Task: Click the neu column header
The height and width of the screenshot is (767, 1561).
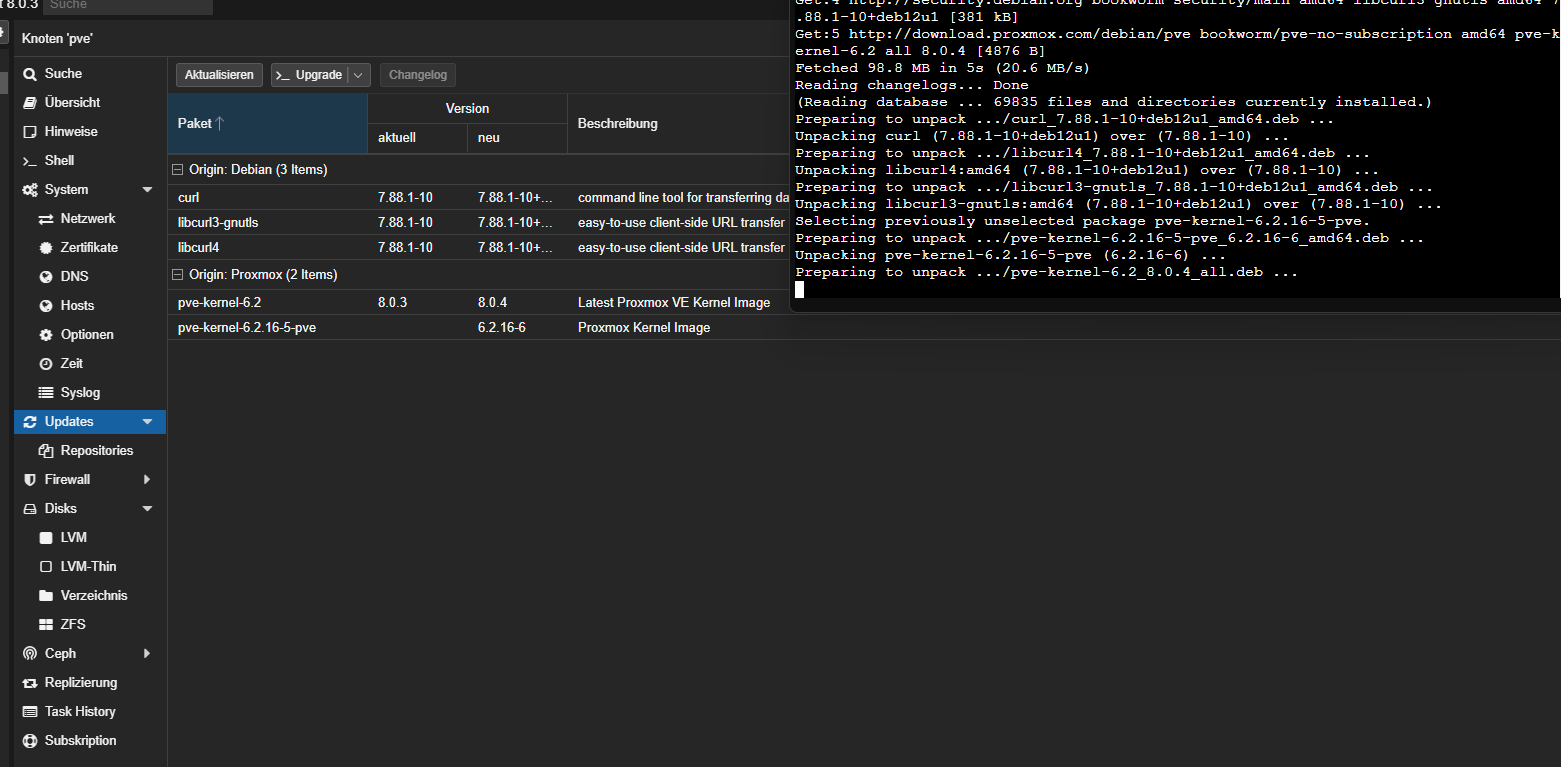Action: 517,138
